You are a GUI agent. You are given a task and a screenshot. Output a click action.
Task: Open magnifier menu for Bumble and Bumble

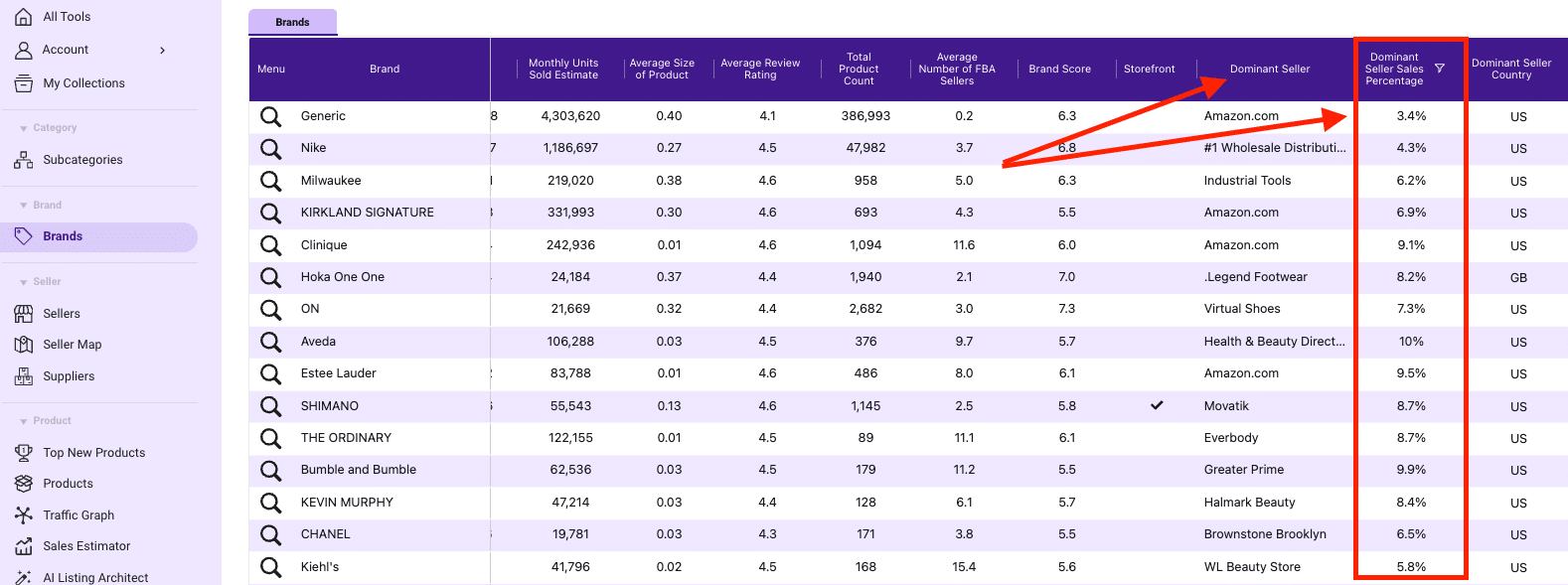tap(270, 470)
